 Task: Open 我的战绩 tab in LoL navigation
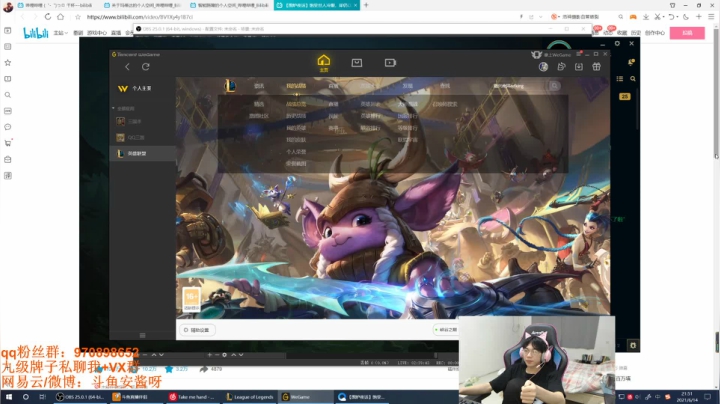tap(296, 86)
